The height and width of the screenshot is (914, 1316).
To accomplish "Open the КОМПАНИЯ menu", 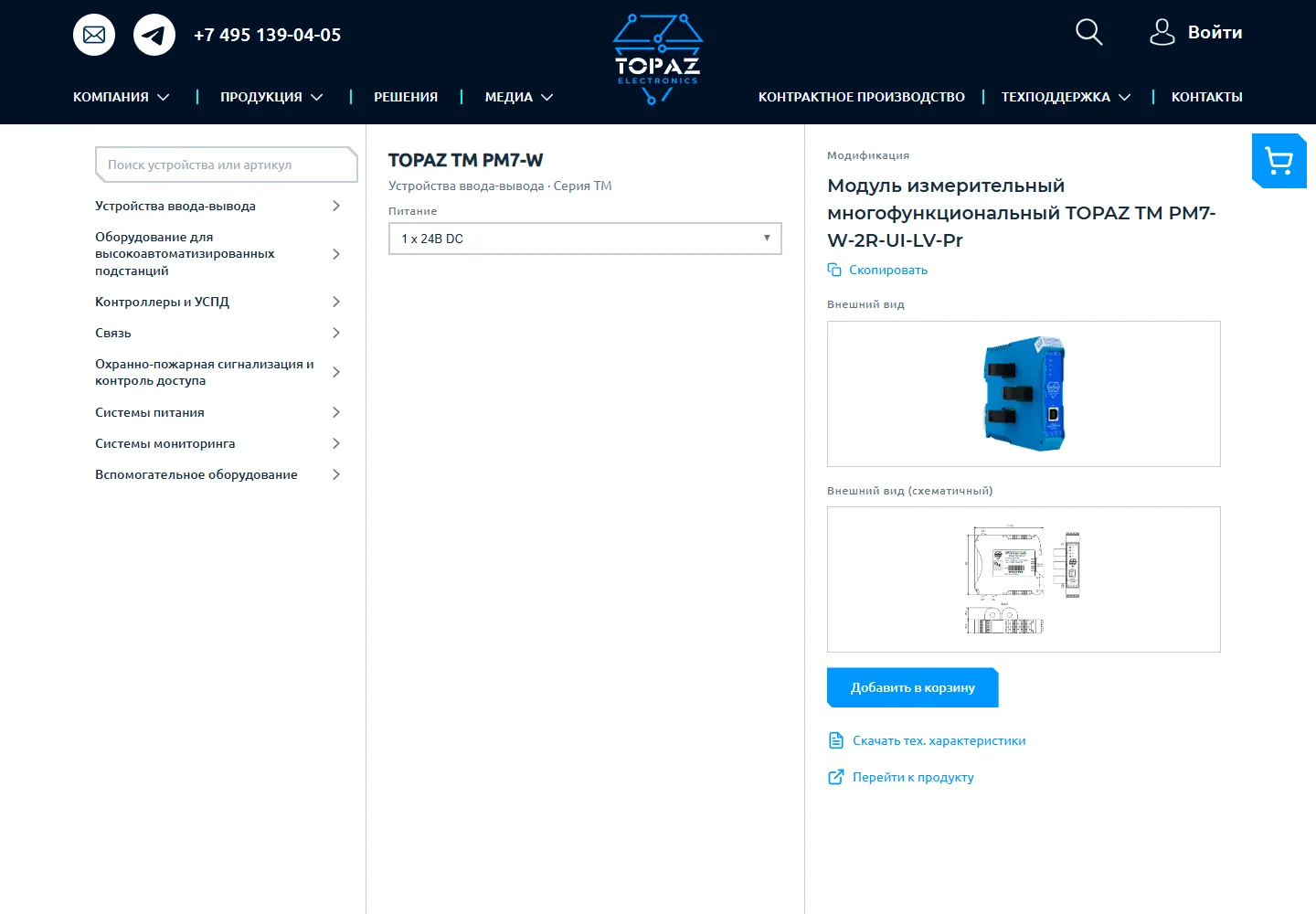I will pos(122,97).
